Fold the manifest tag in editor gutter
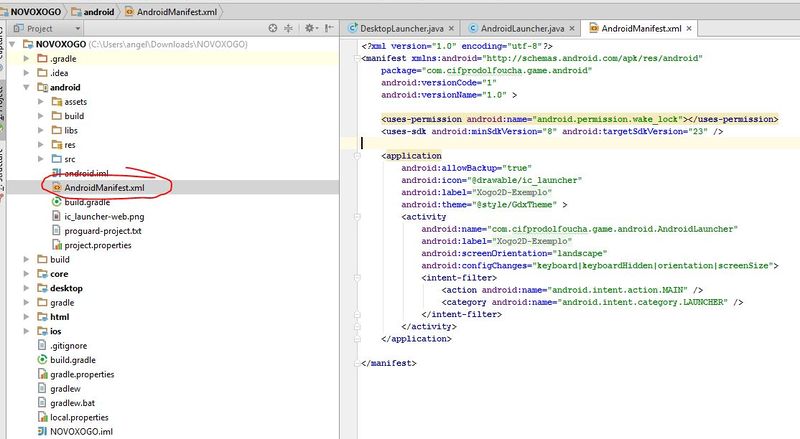800x439 pixels. pyautogui.click(x=357, y=58)
